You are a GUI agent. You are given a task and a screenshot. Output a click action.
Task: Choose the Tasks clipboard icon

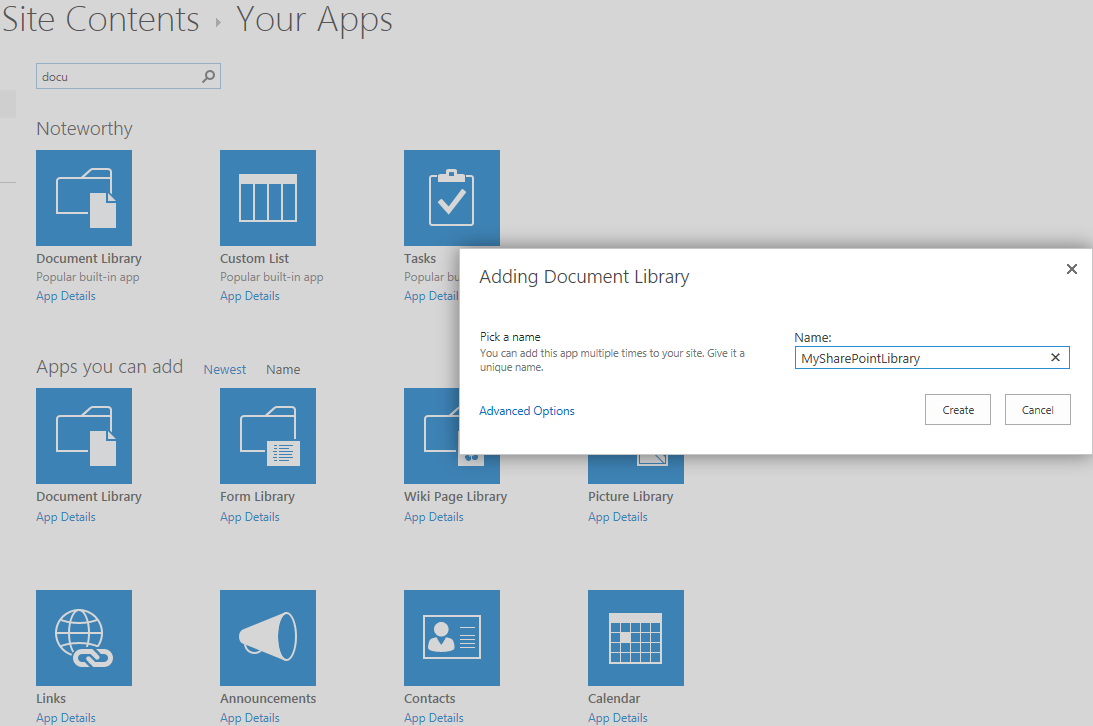(x=452, y=198)
